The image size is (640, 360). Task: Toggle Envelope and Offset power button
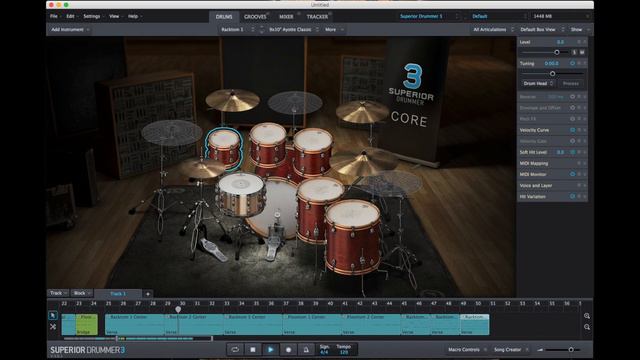pyautogui.click(x=572, y=108)
